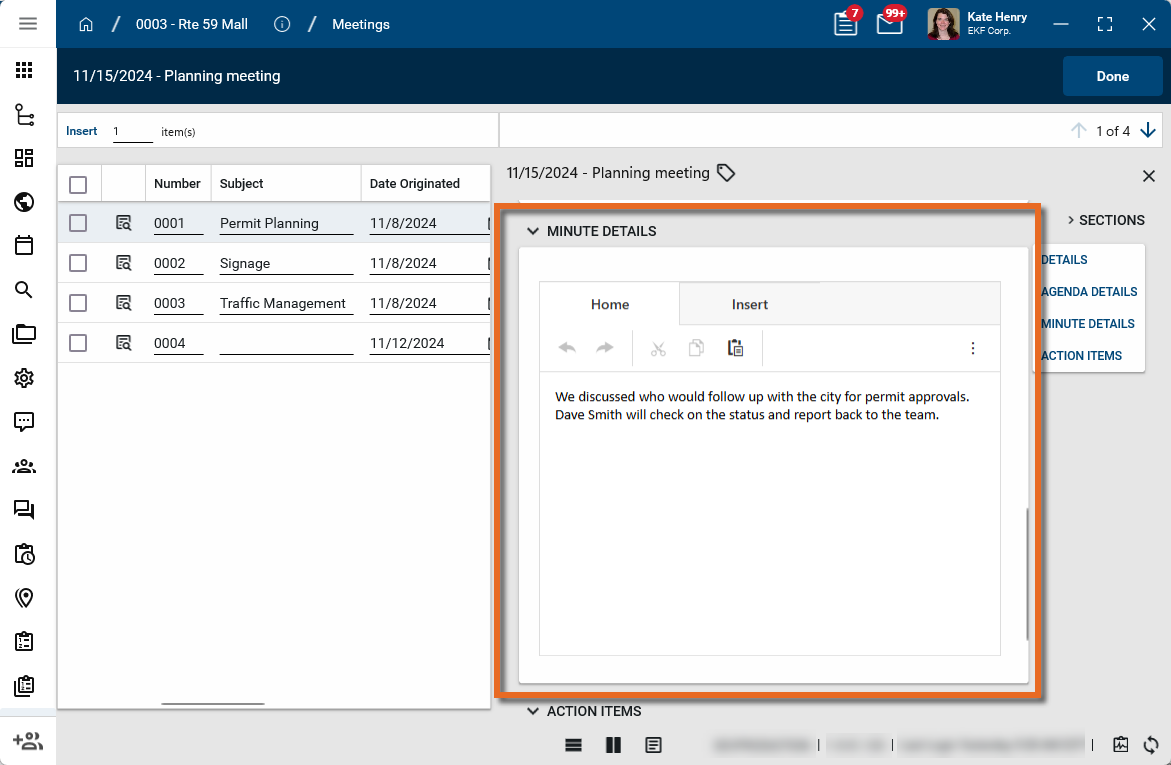Screen dimensions: 1171x765
Task: Collapse the Minute Details section
Action: (x=533, y=231)
